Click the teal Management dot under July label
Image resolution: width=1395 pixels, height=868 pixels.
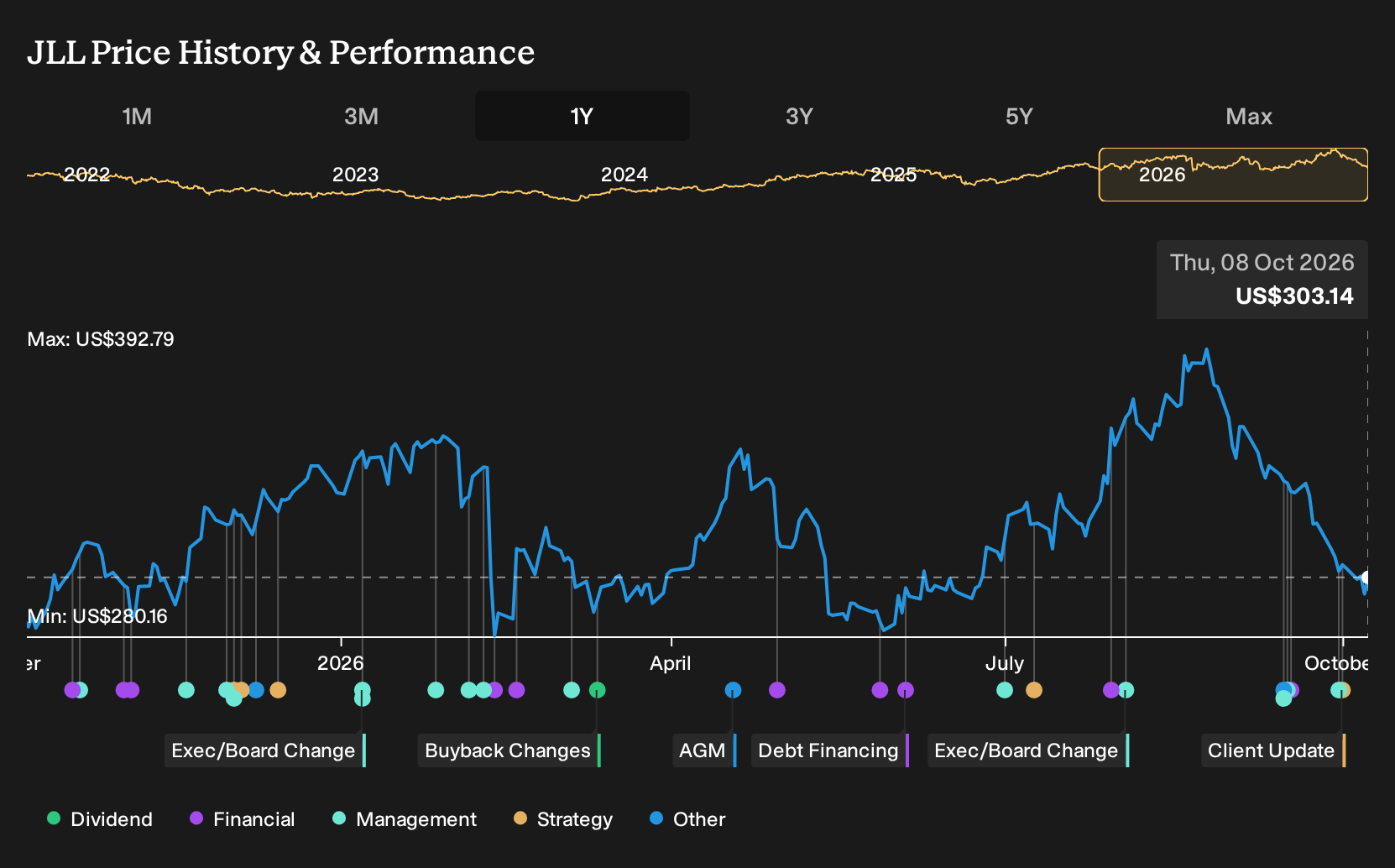coord(1005,690)
